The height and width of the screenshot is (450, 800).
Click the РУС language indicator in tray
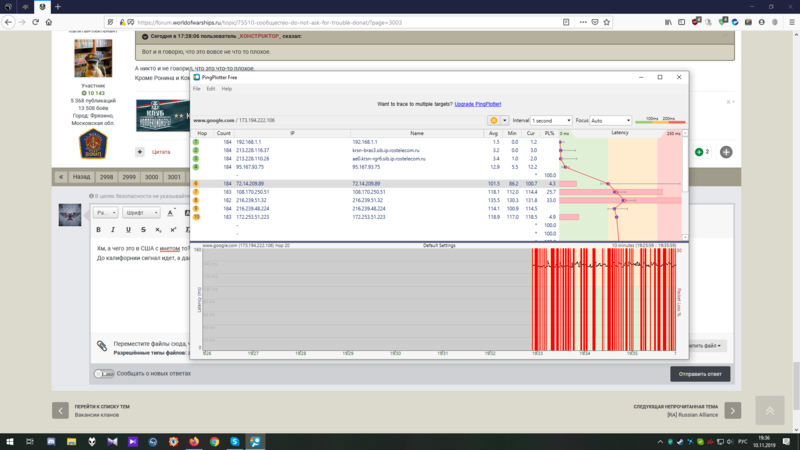[743, 441]
